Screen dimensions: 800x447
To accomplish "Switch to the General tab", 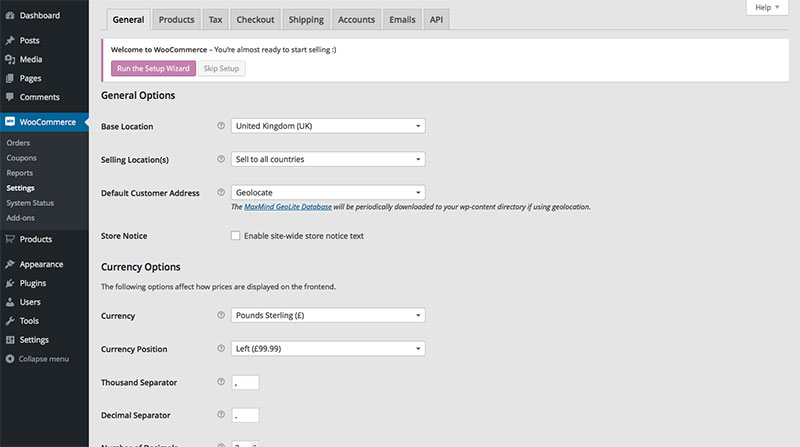I will (x=129, y=19).
